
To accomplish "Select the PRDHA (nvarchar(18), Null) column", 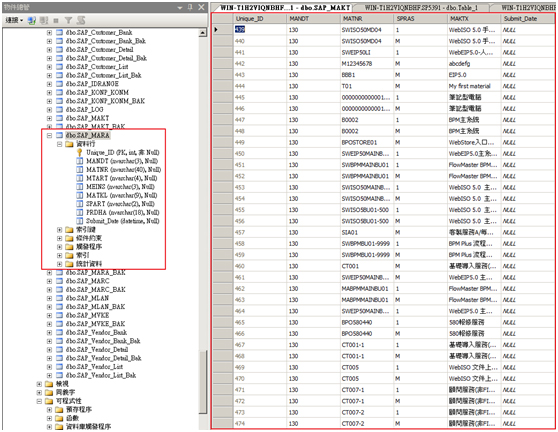I will [123, 212].
